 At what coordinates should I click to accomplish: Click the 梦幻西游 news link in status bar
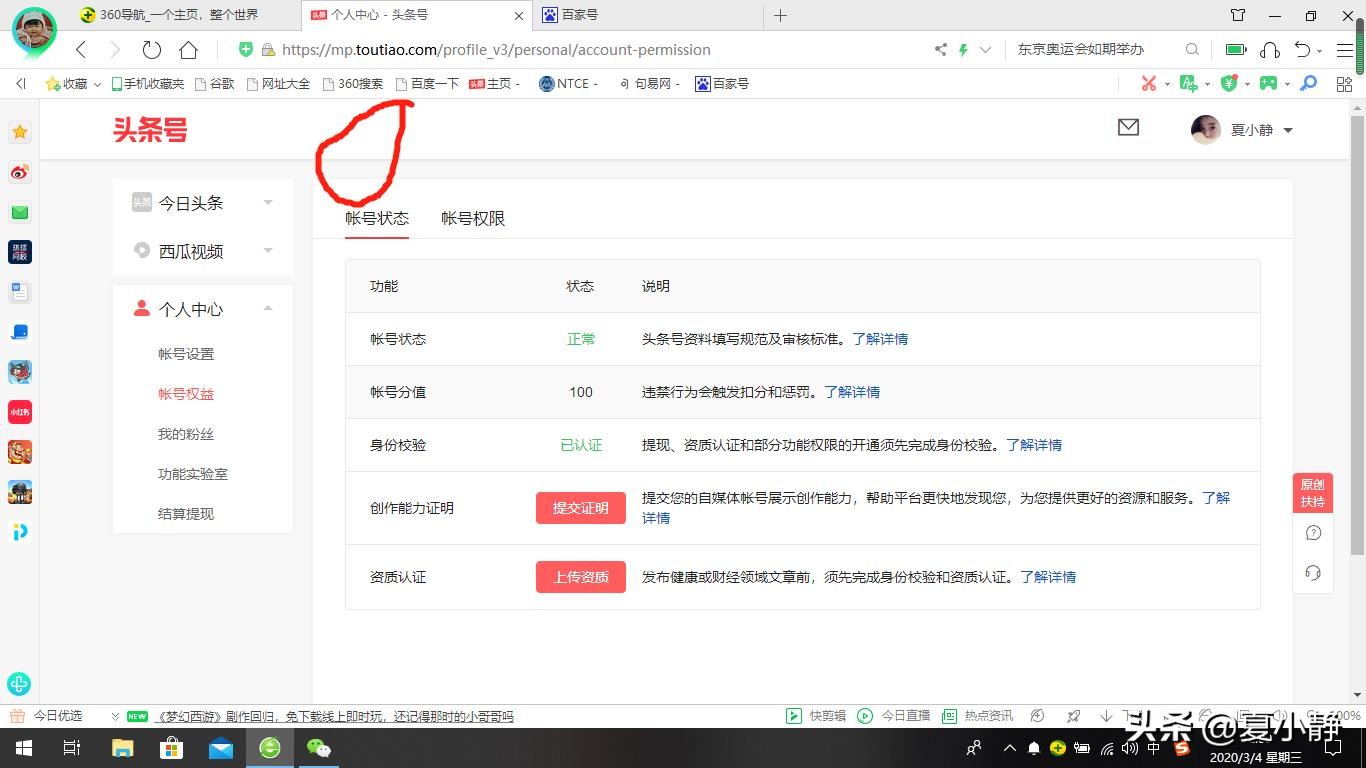coord(333,716)
